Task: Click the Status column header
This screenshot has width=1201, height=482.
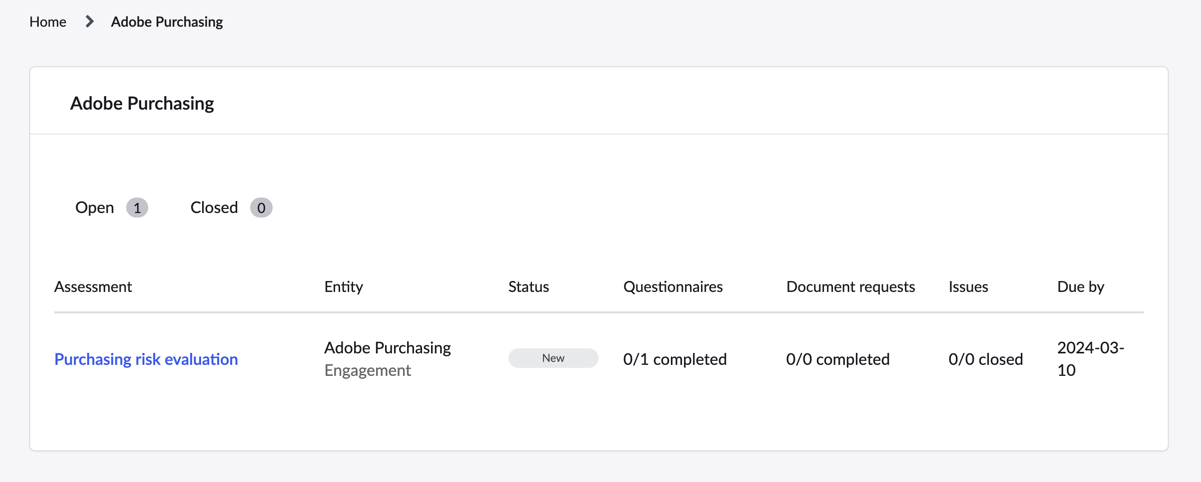Action: [528, 286]
